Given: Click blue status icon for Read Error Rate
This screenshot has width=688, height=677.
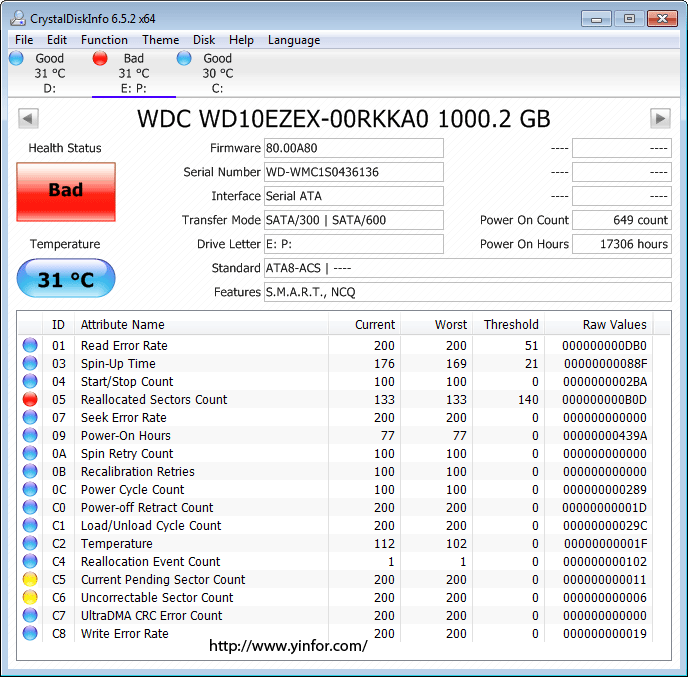Looking at the screenshot, I should pos(30,345).
